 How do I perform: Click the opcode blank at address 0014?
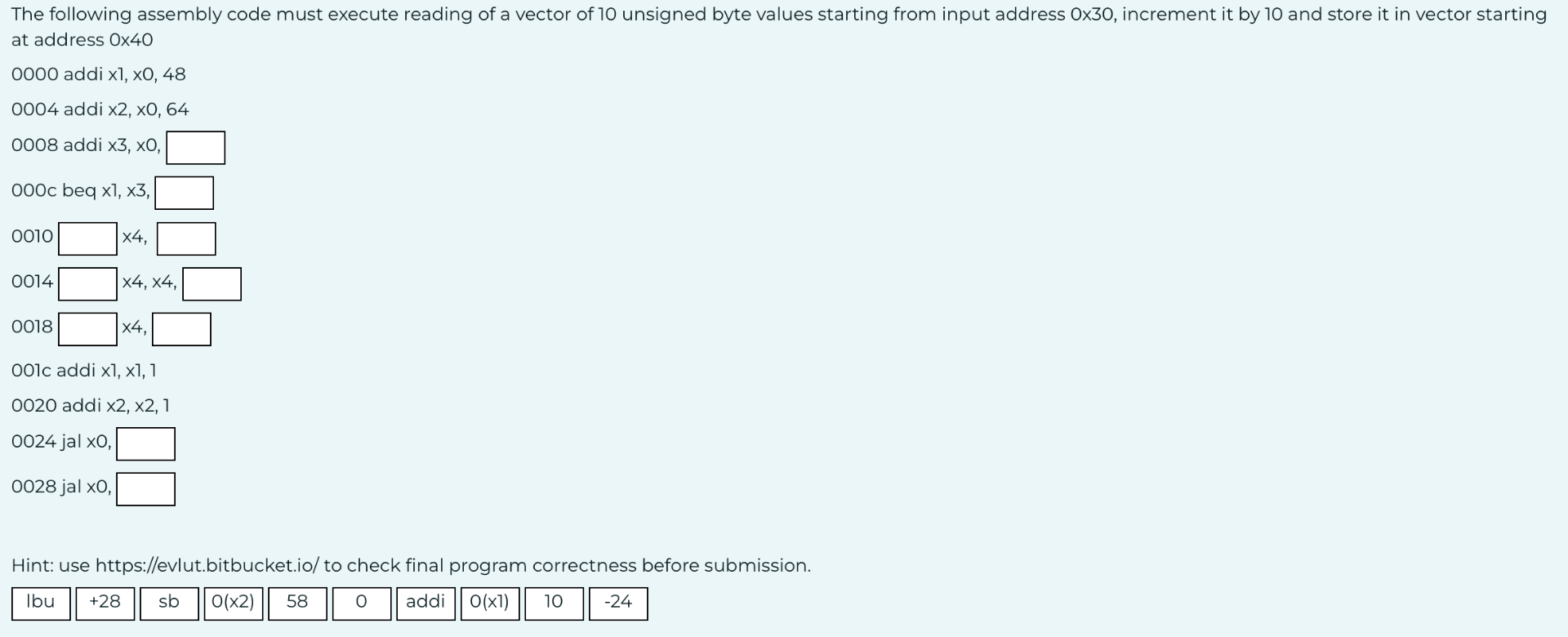(87, 283)
